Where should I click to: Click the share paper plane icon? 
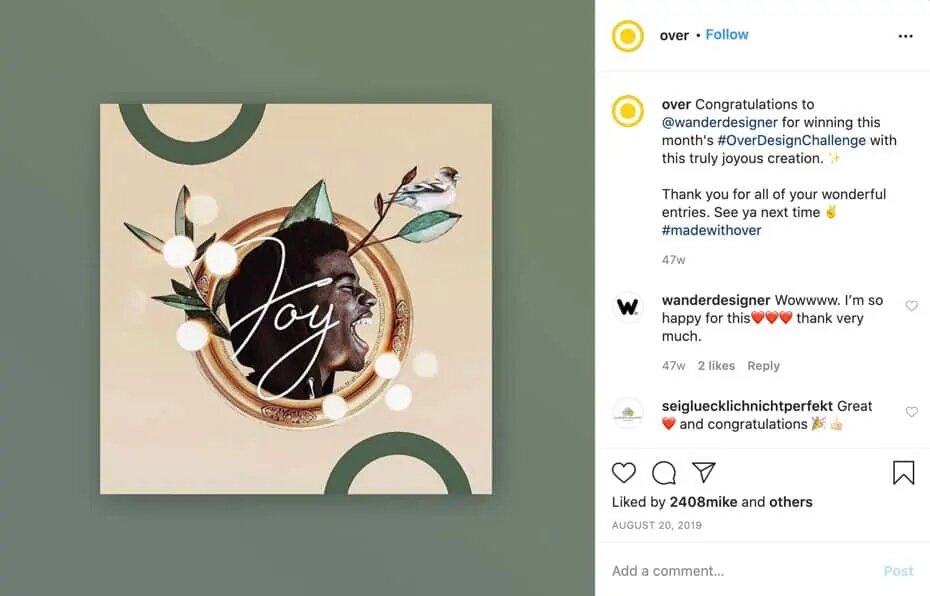coord(704,472)
